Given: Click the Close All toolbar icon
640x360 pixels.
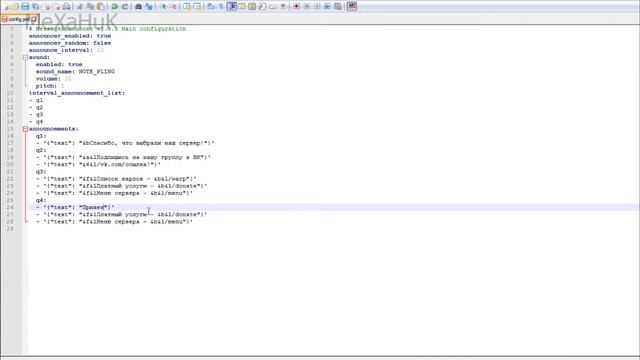Looking at the screenshot, I should pyautogui.click(x=57, y=7).
